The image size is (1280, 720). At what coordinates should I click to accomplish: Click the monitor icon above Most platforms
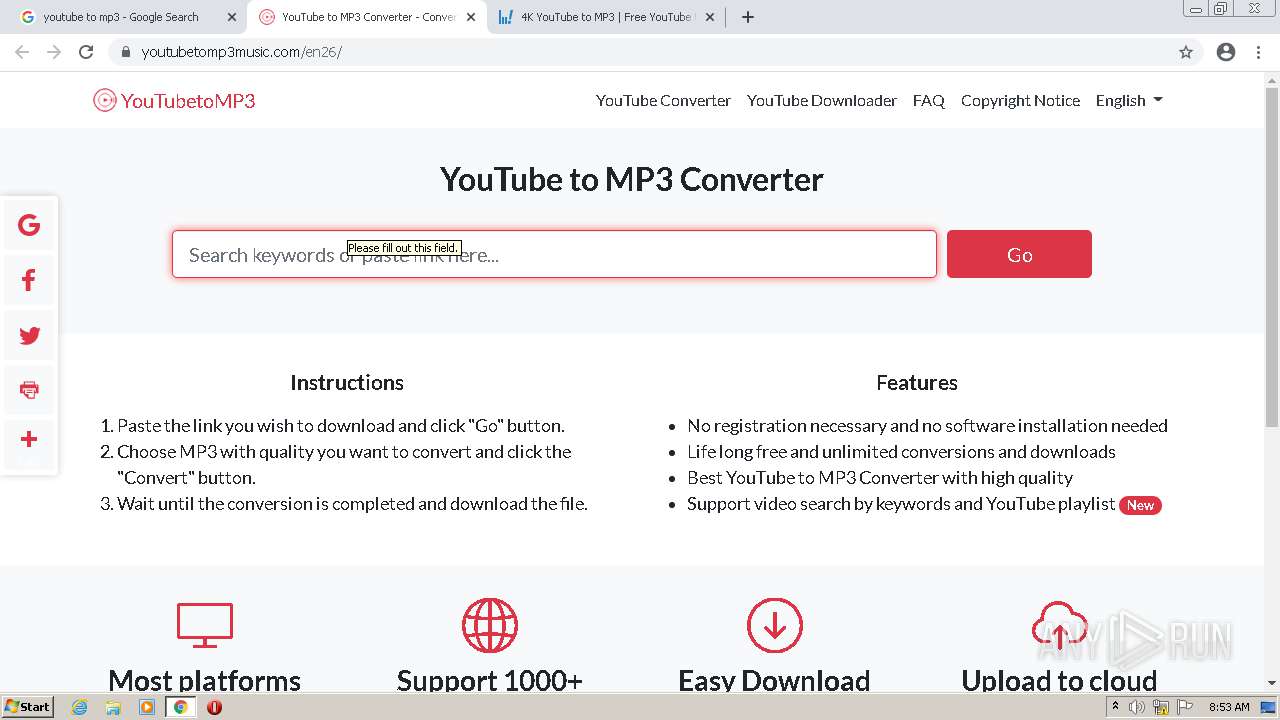pos(205,625)
